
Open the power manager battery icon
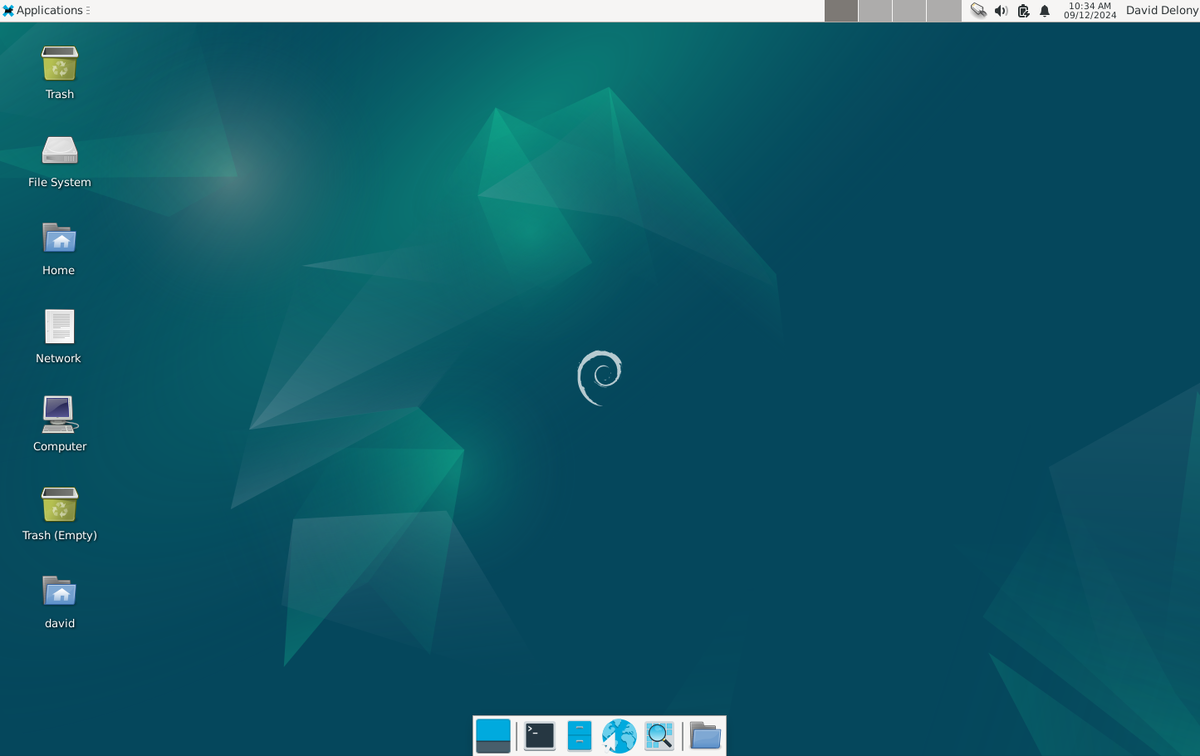[1023, 11]
